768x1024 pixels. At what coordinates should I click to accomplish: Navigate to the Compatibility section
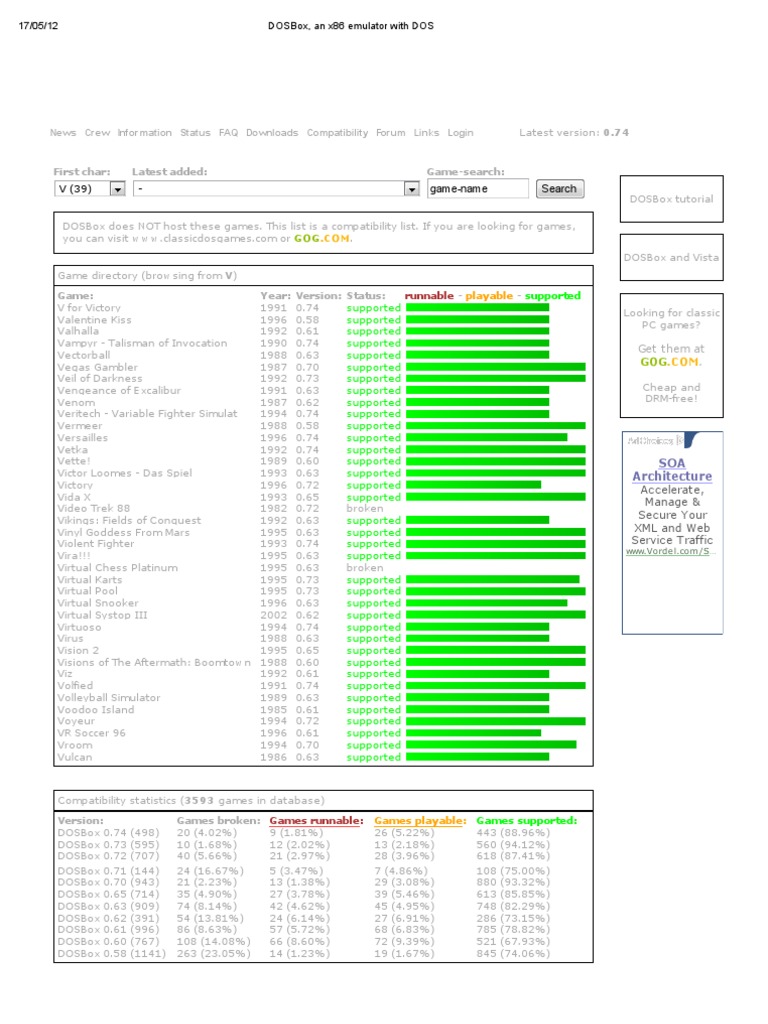click(x=337, y=133)
